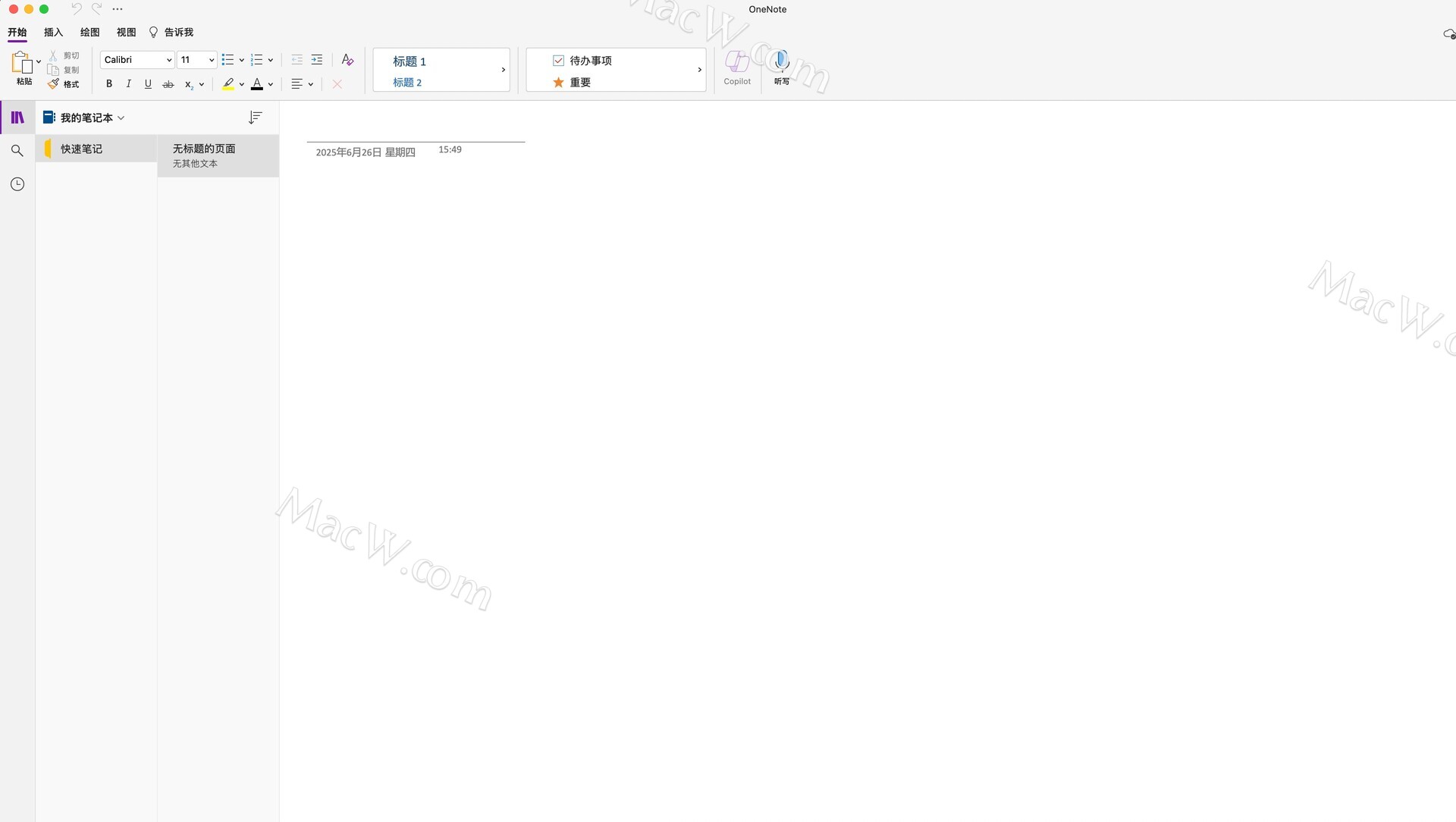Select the 快速笔记 section
This screenshot has width=1456, height=822.
point(96,149)
